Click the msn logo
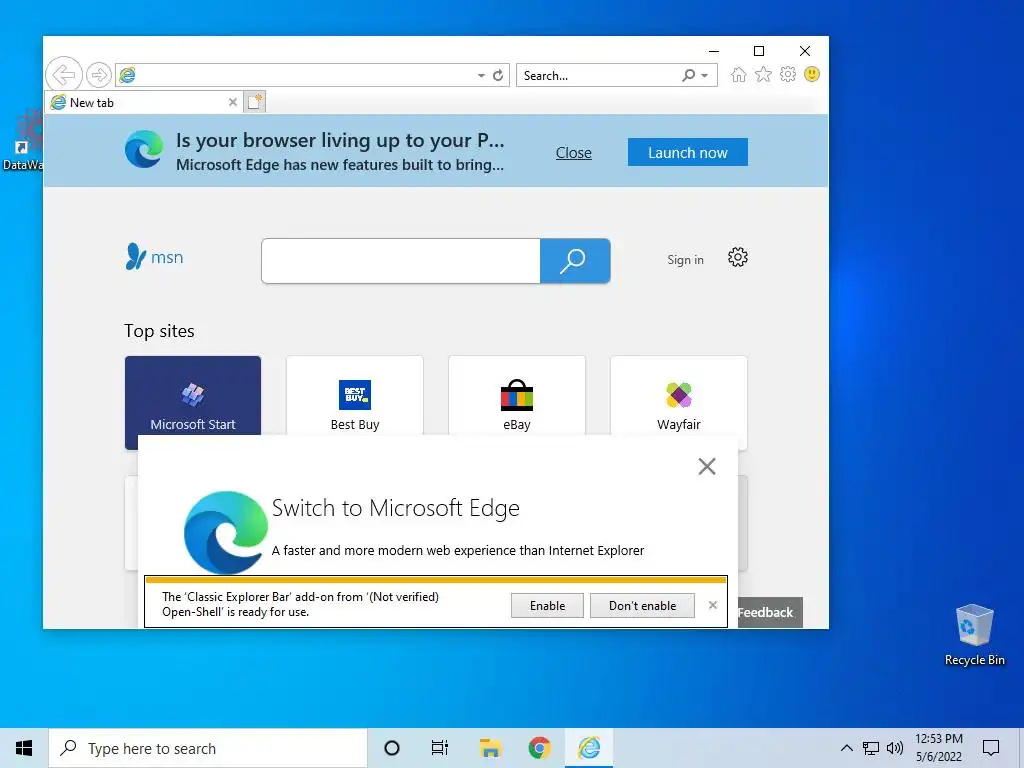Image resolution: width=1024 pixels, height=768 pixels. pyautogui.click(x=154, y=257)
